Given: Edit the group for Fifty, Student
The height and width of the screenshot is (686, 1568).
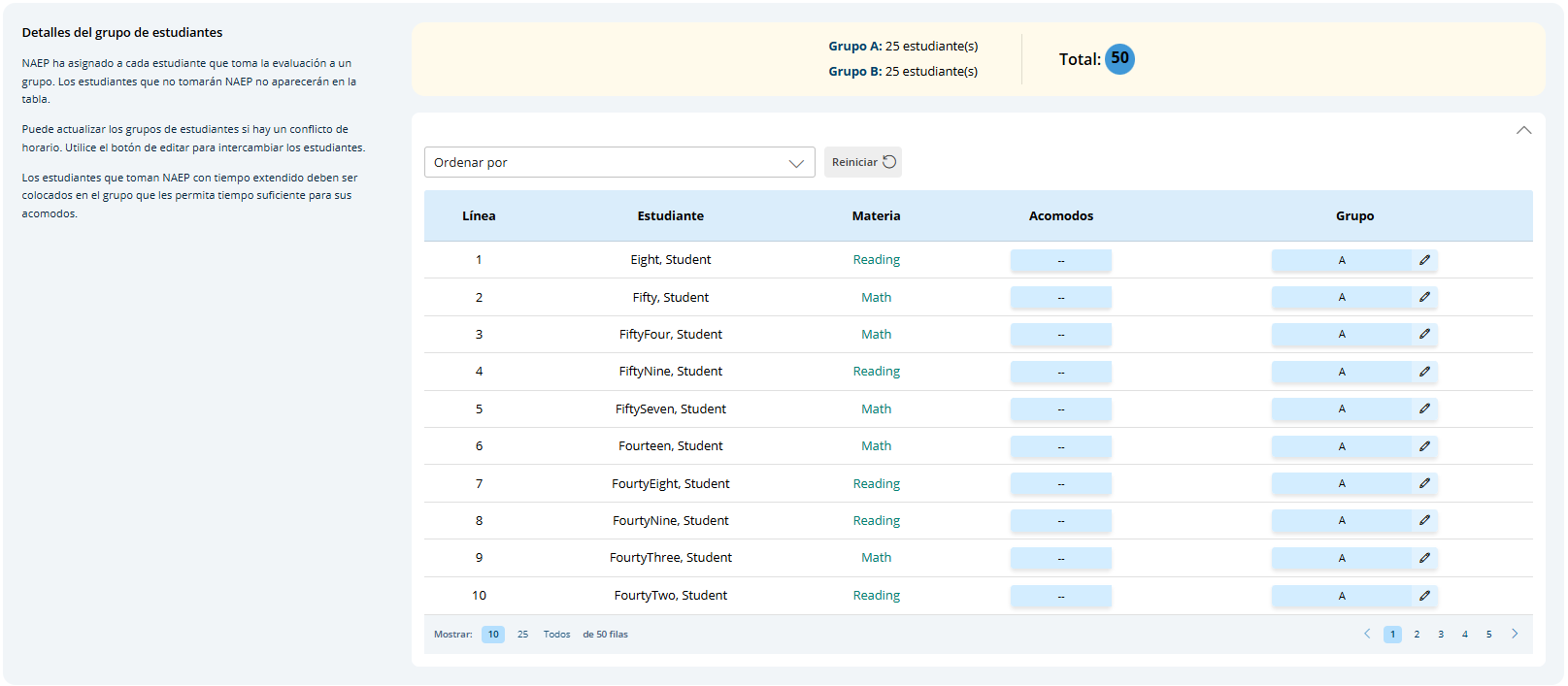Looking at the screenshot, I should point(1424,297).
